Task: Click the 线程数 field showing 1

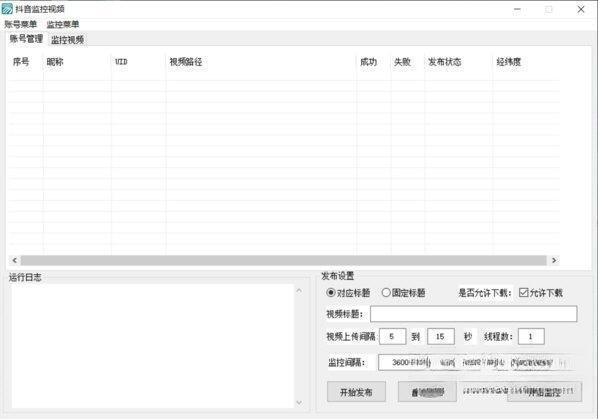Action: pyautogui.click(x=531, y=337)
